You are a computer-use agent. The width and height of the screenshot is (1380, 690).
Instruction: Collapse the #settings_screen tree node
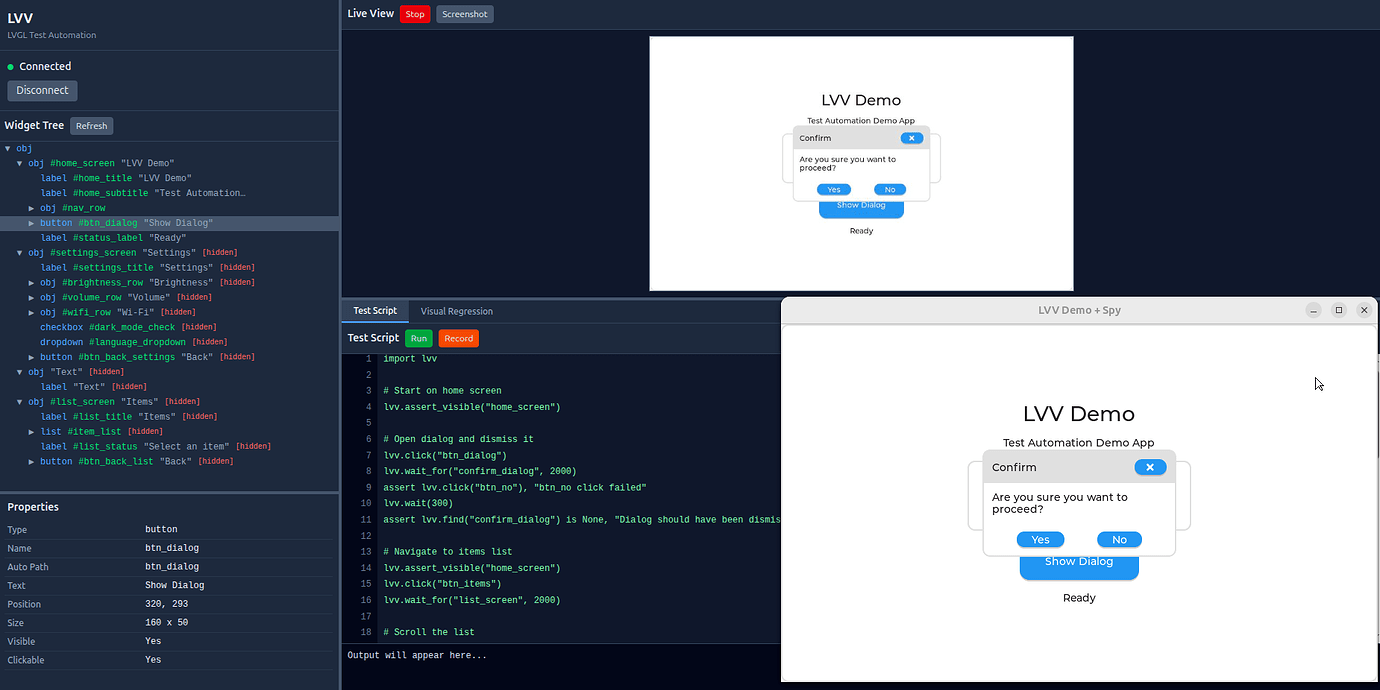(20, 253)
